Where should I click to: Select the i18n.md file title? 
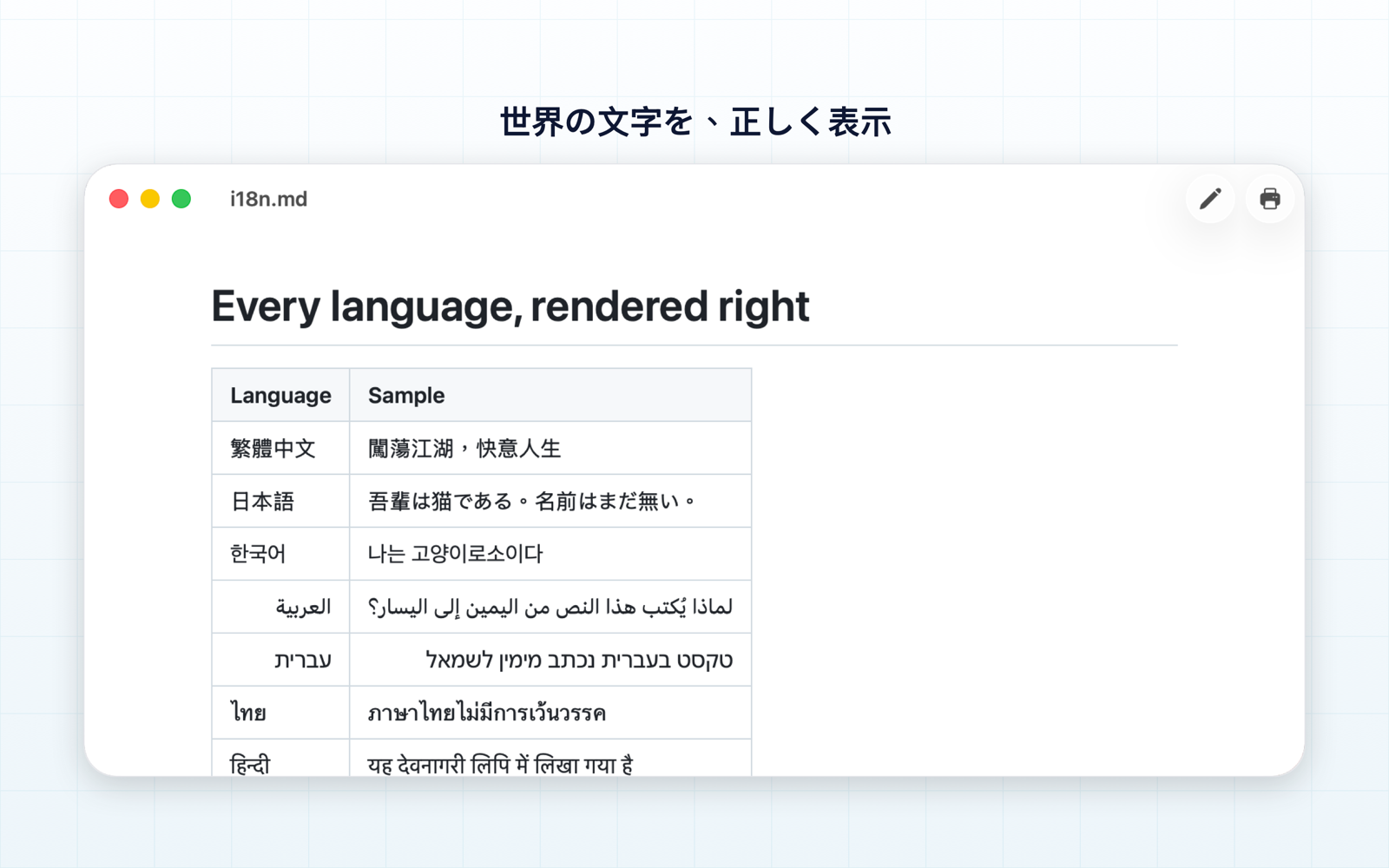[268, 199]
